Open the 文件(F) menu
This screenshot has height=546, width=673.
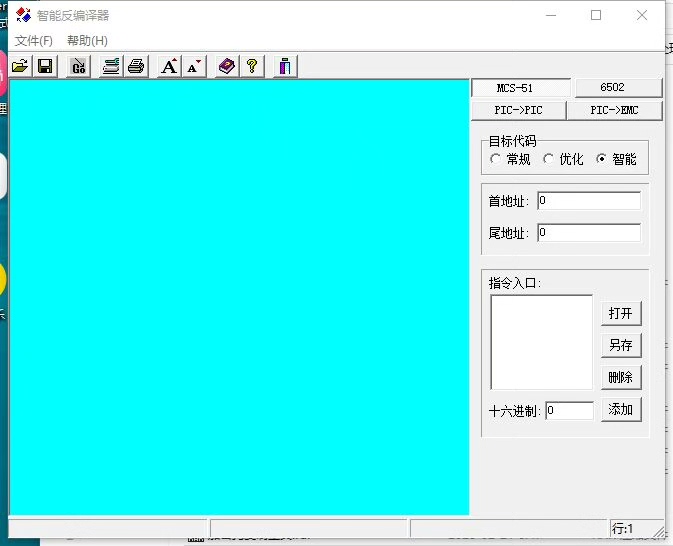[x=33, y=41]
